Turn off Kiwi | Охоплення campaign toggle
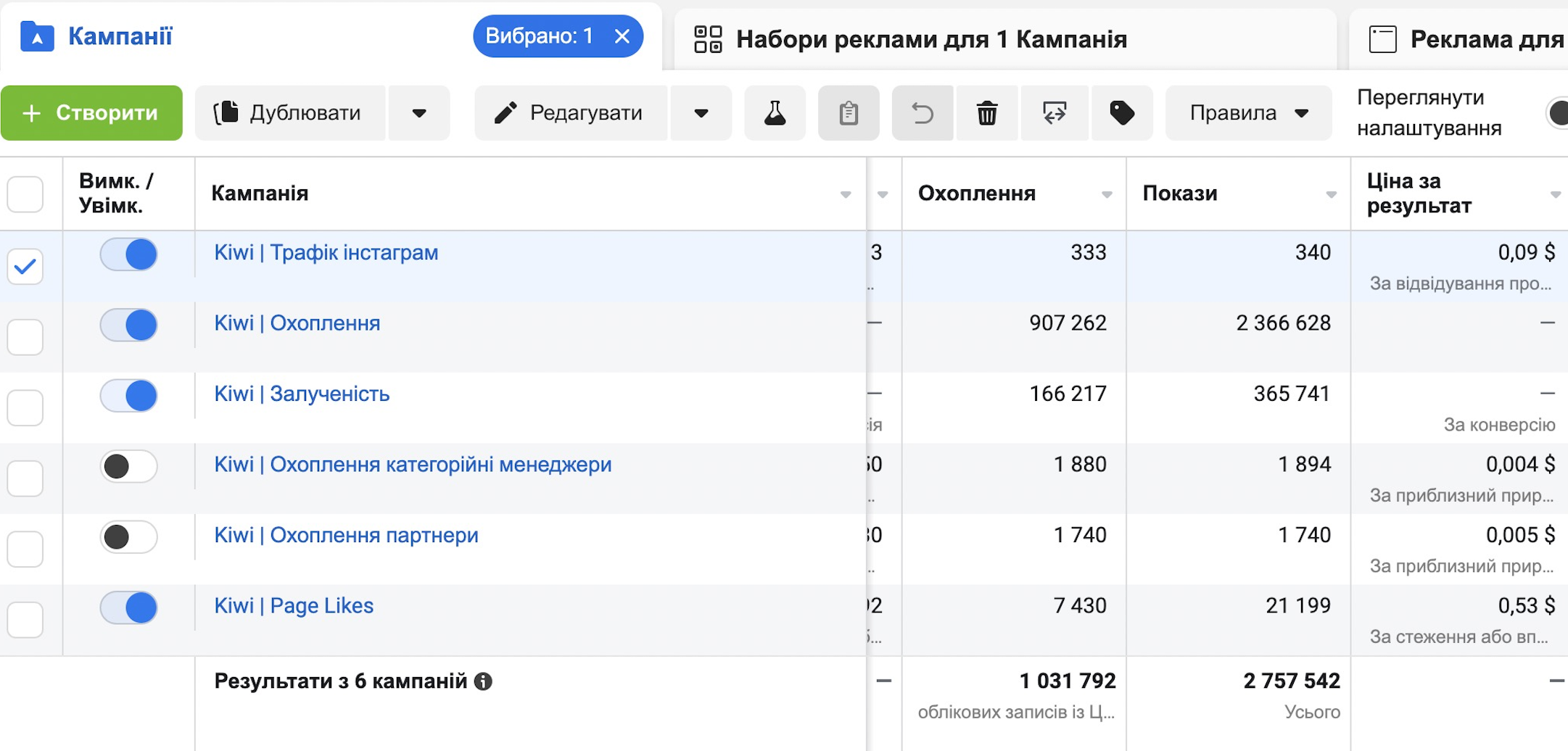Image resolution: width=1568 pixels, height=751 pixels. coord(129,325)
